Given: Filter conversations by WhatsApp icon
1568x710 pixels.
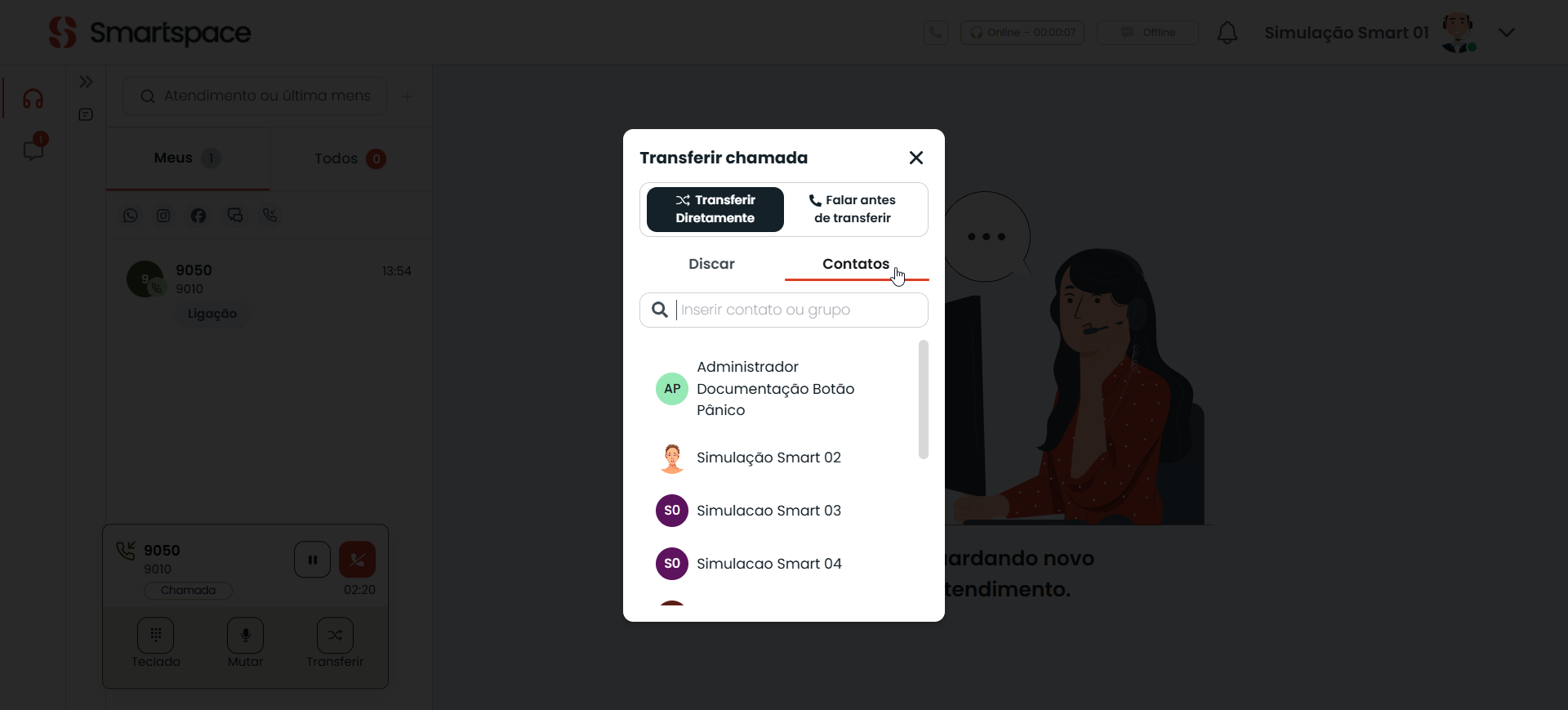Looking at the screenshot, I should click(131, 216).
